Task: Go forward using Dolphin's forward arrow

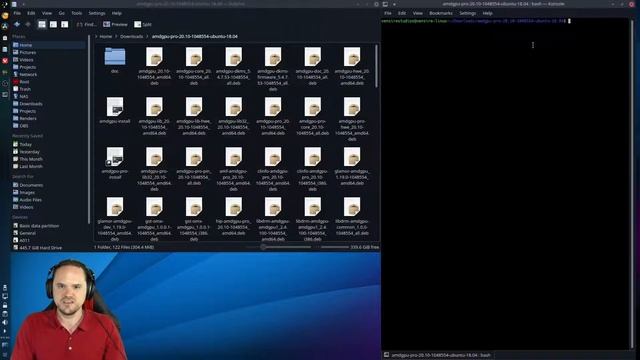Action: click(28, 24)
